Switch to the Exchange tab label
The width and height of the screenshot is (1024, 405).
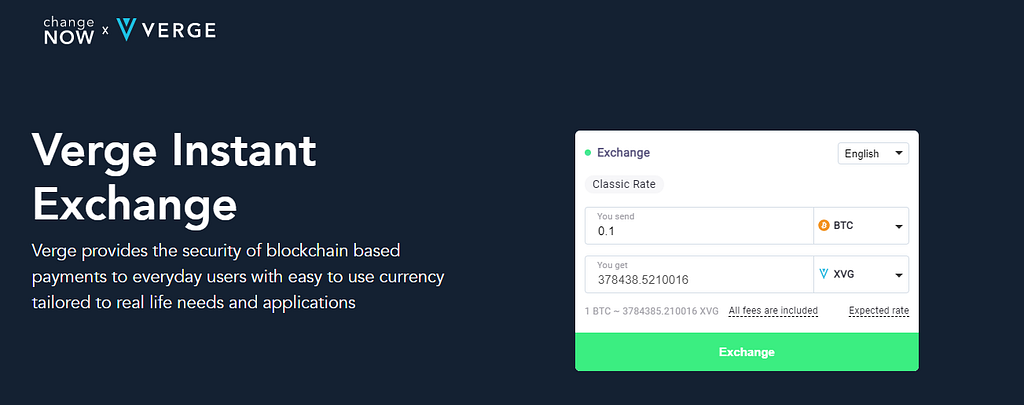623,153
